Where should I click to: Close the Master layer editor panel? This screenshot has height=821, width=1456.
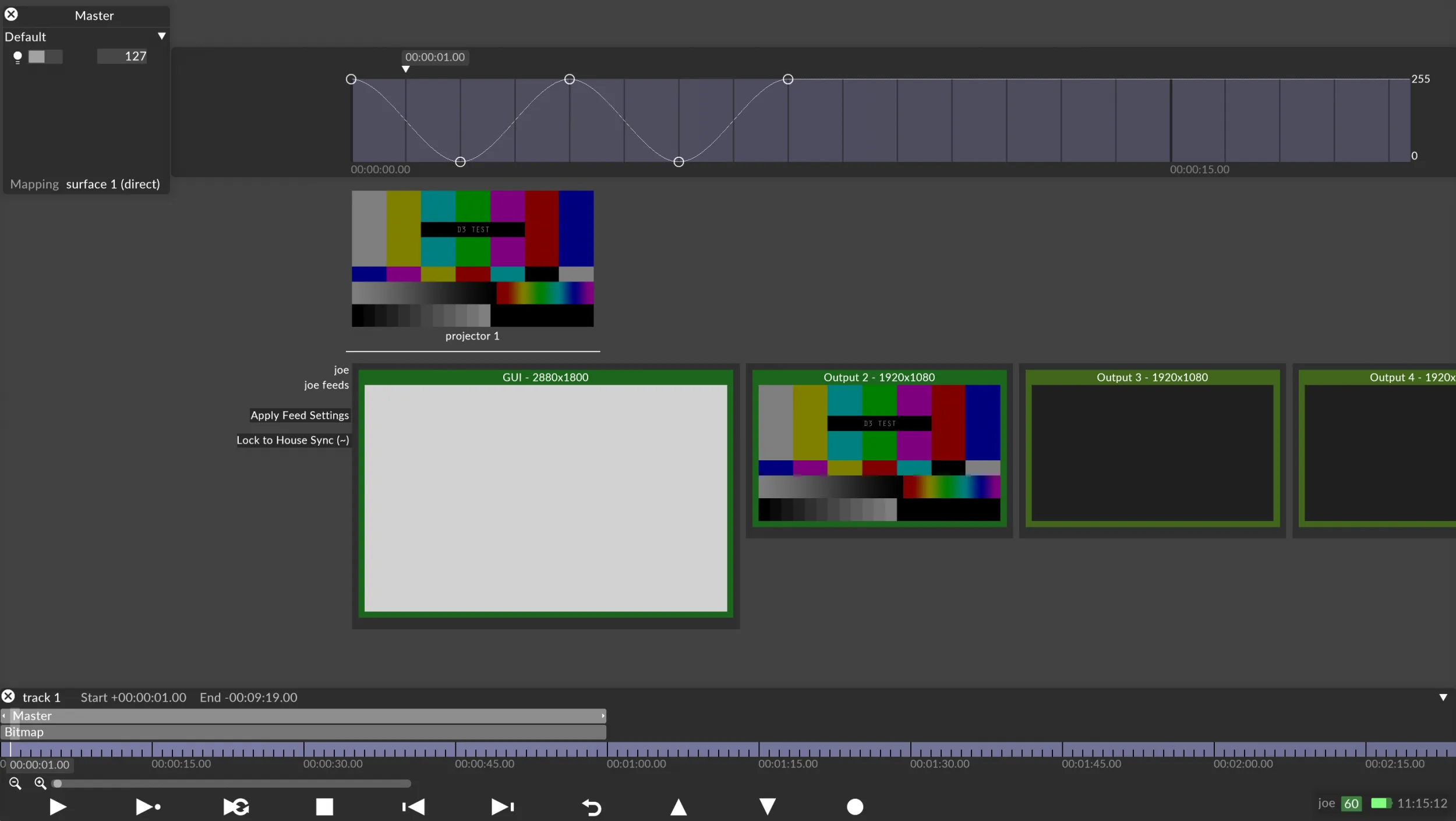(11, 14)
